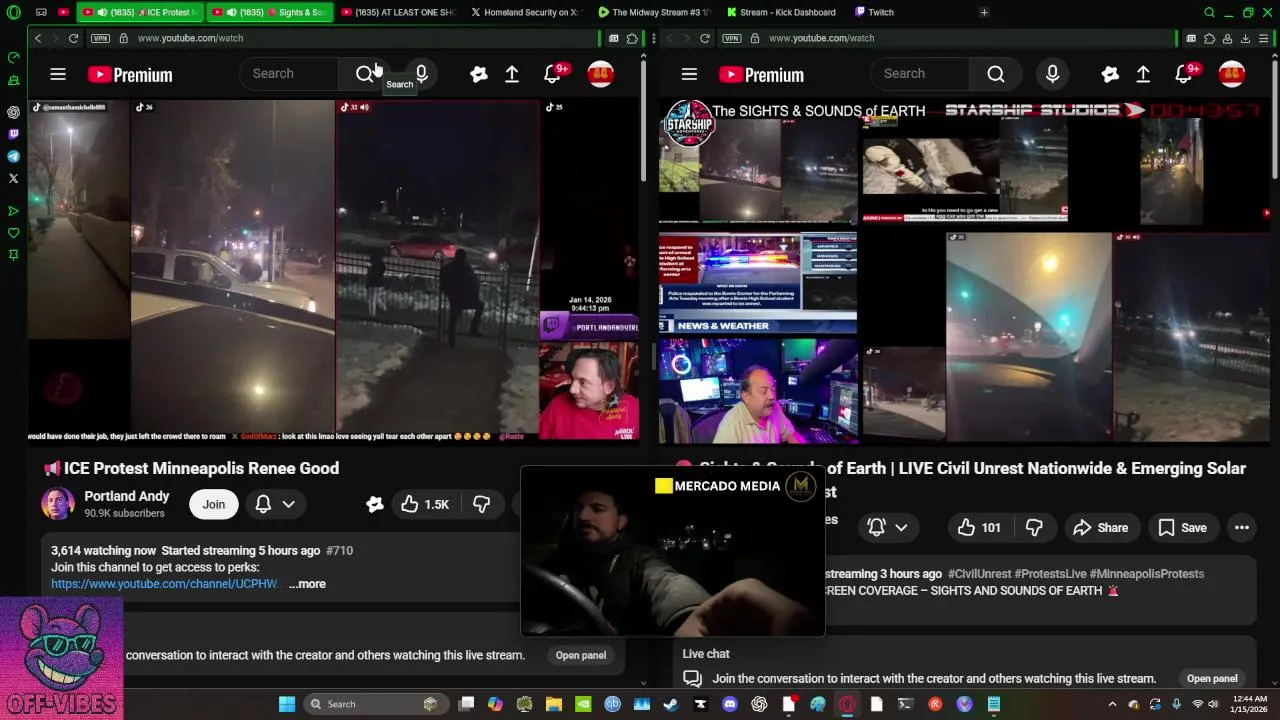Open the left live chat panel
The height and width of the screenshot is (720, 1280).
tap(581, 655)
